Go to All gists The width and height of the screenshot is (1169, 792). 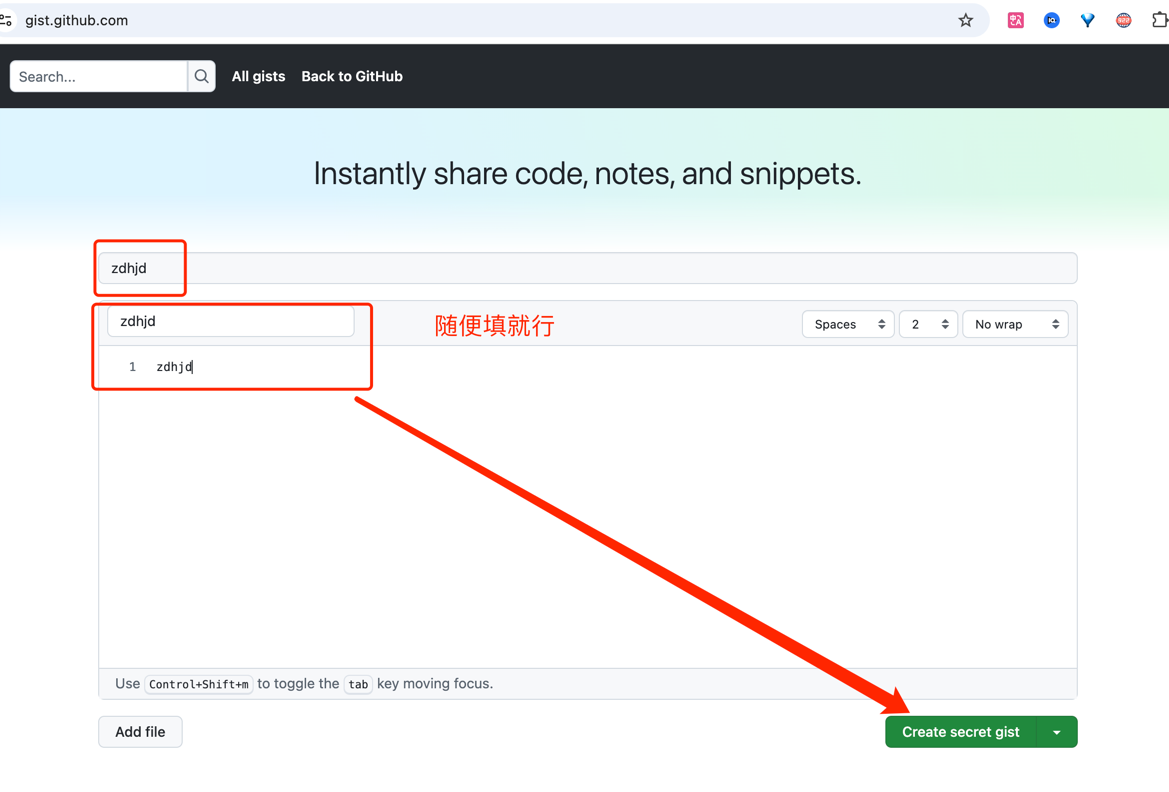coord(258,76)
